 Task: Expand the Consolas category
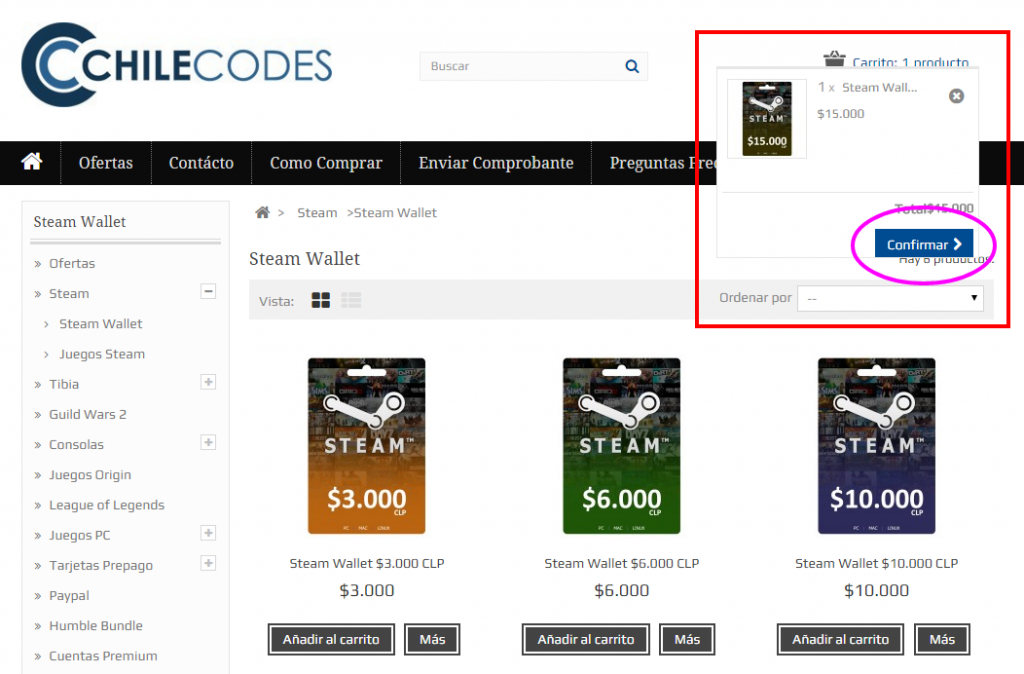coord(208,443)
